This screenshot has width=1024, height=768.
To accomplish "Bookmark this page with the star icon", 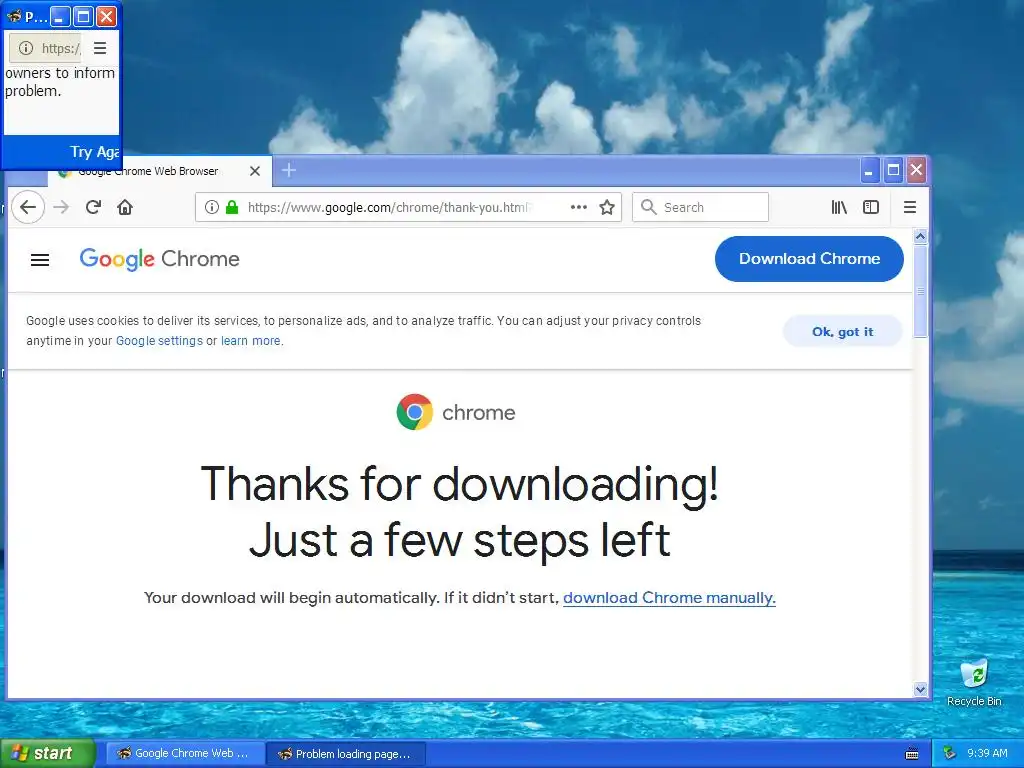I will coord(607,207).
